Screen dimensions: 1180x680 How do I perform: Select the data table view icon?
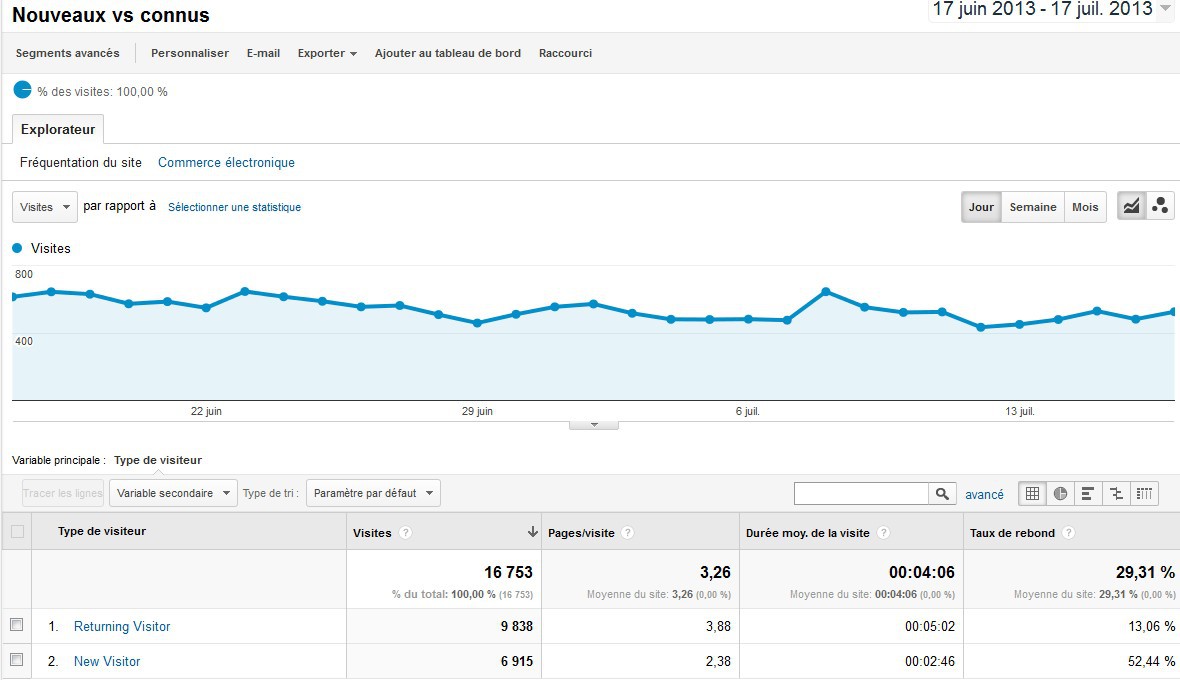tap(1032, 493)
